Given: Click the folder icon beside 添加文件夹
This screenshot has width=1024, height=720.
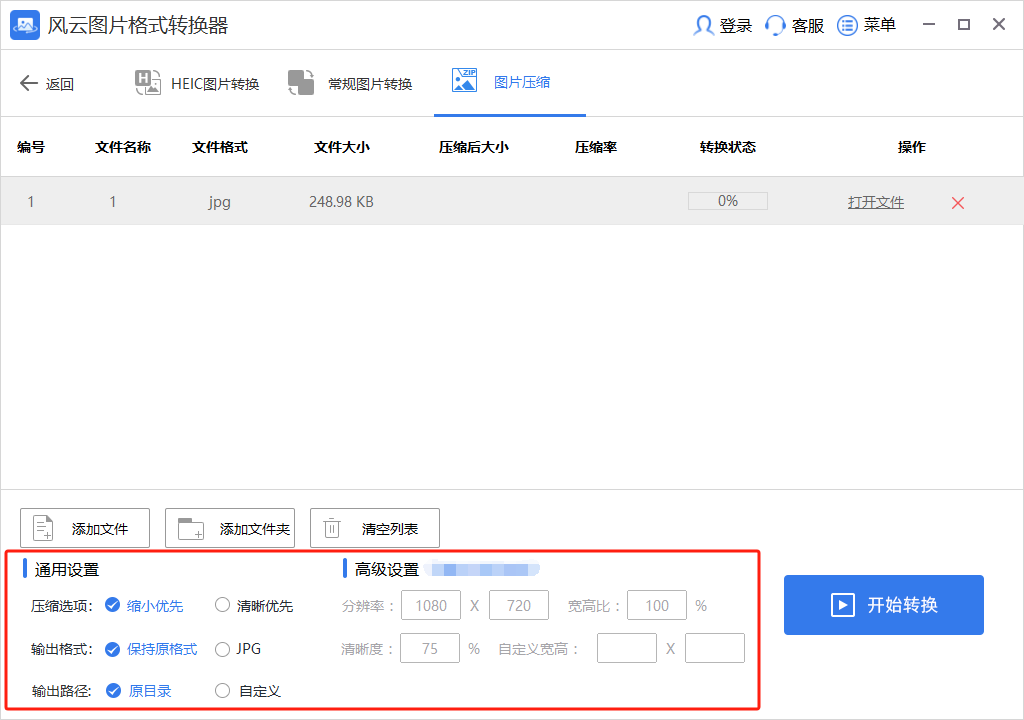Looking at the screenshot, I should (x=188, y=527).
